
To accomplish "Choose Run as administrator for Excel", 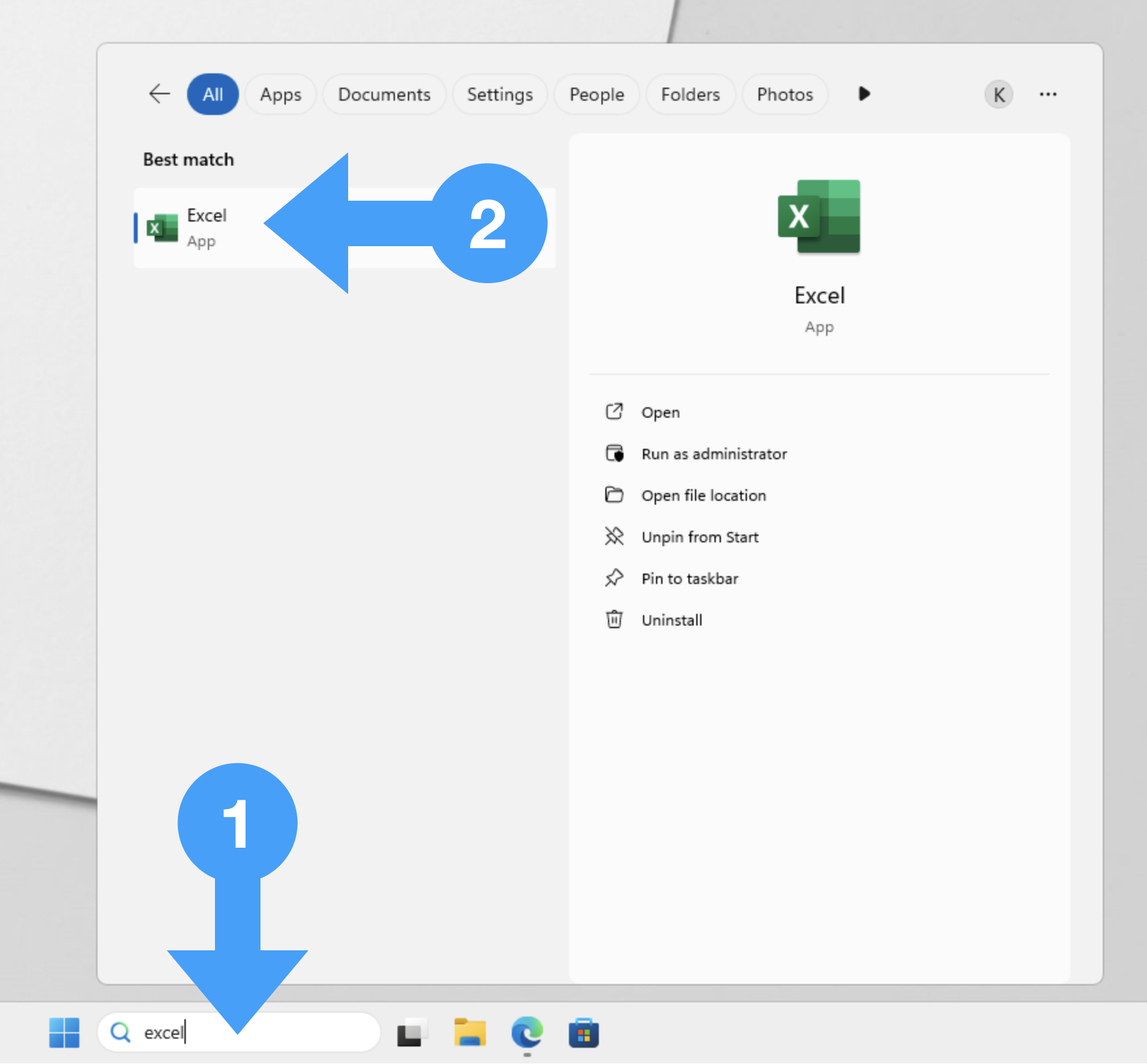I will pyautogui.click(x=713, y=454).
